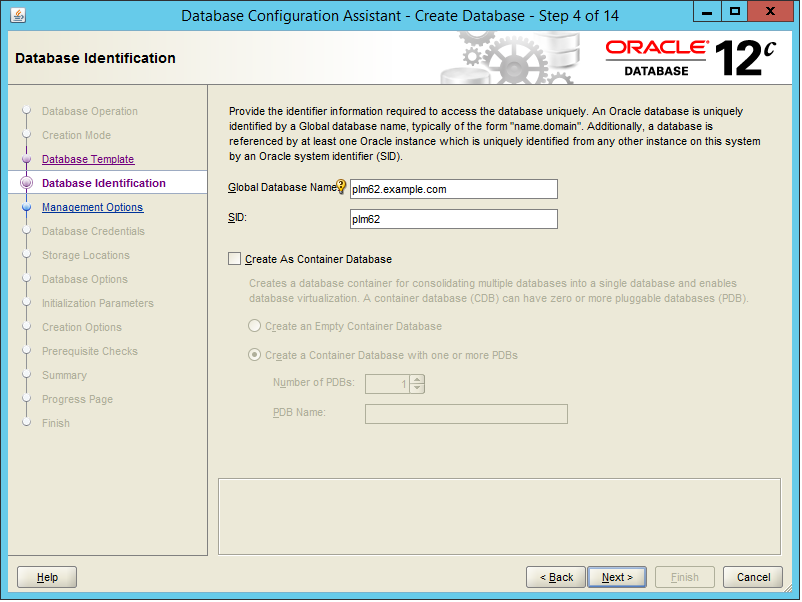
Task: Click the Java icon in the title bar
Action: coord(18,15)
